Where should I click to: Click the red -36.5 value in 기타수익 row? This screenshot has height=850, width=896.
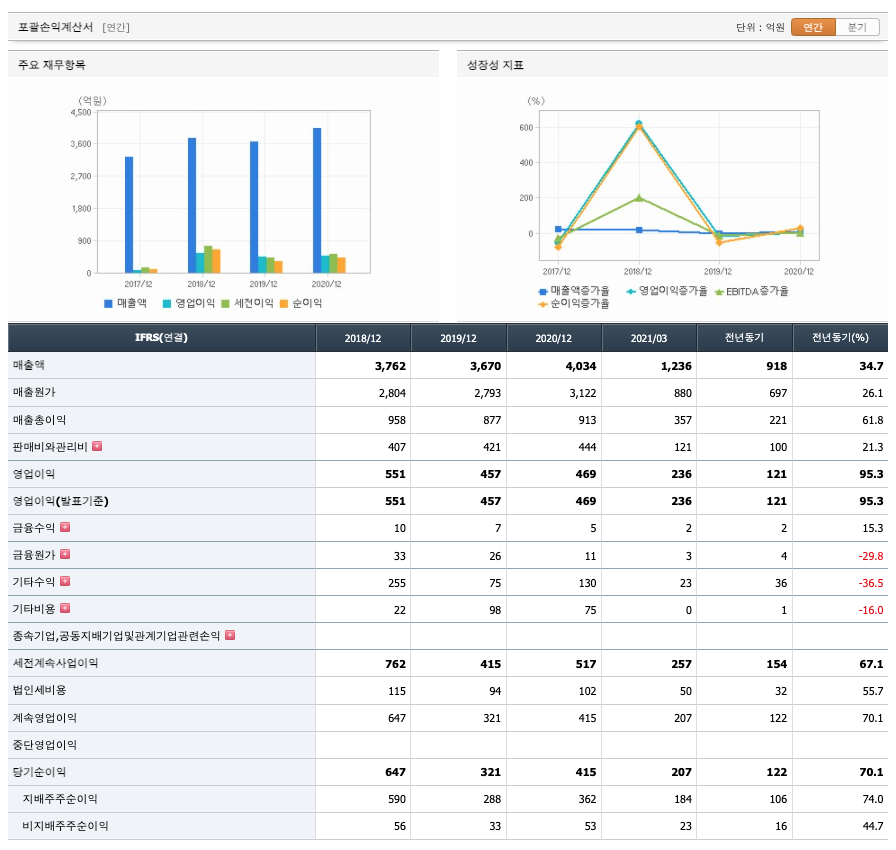pos(870,583)
